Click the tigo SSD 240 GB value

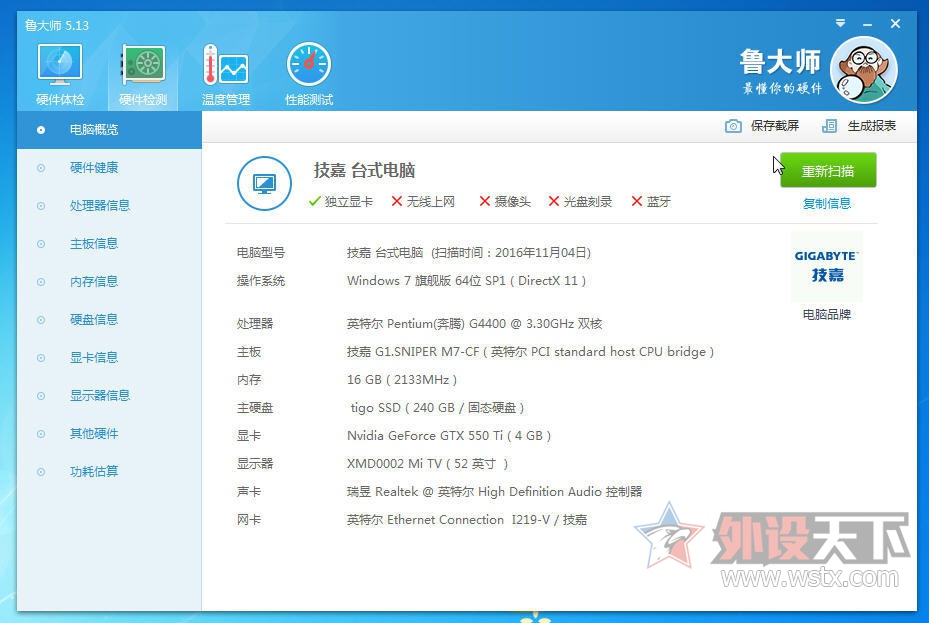[x=437, y=407]
